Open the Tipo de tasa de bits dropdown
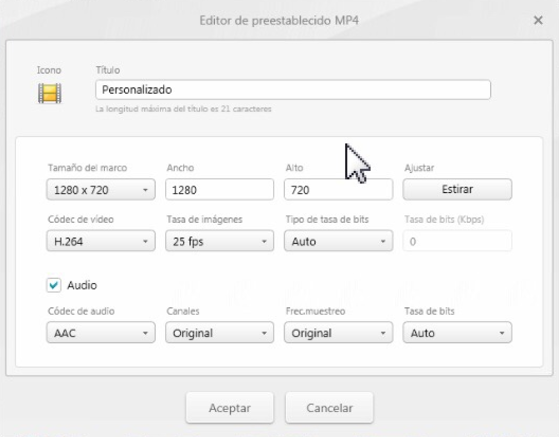Viewport: 559px width, 437px height. pyautogui.click(x=338, y=241)
